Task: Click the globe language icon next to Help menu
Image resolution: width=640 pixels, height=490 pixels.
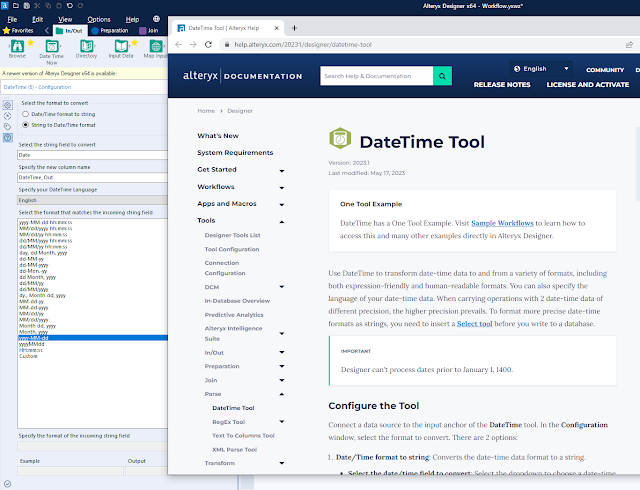Action: (156, 19)
